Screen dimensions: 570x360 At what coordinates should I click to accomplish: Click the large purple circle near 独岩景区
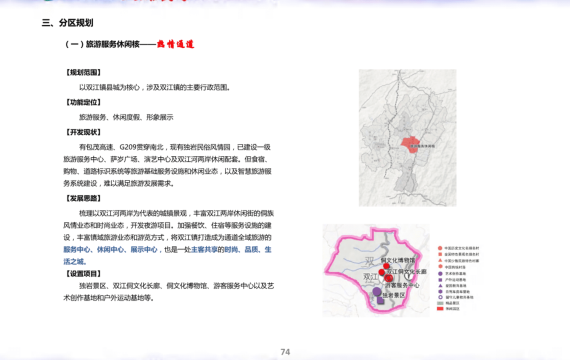377,291
